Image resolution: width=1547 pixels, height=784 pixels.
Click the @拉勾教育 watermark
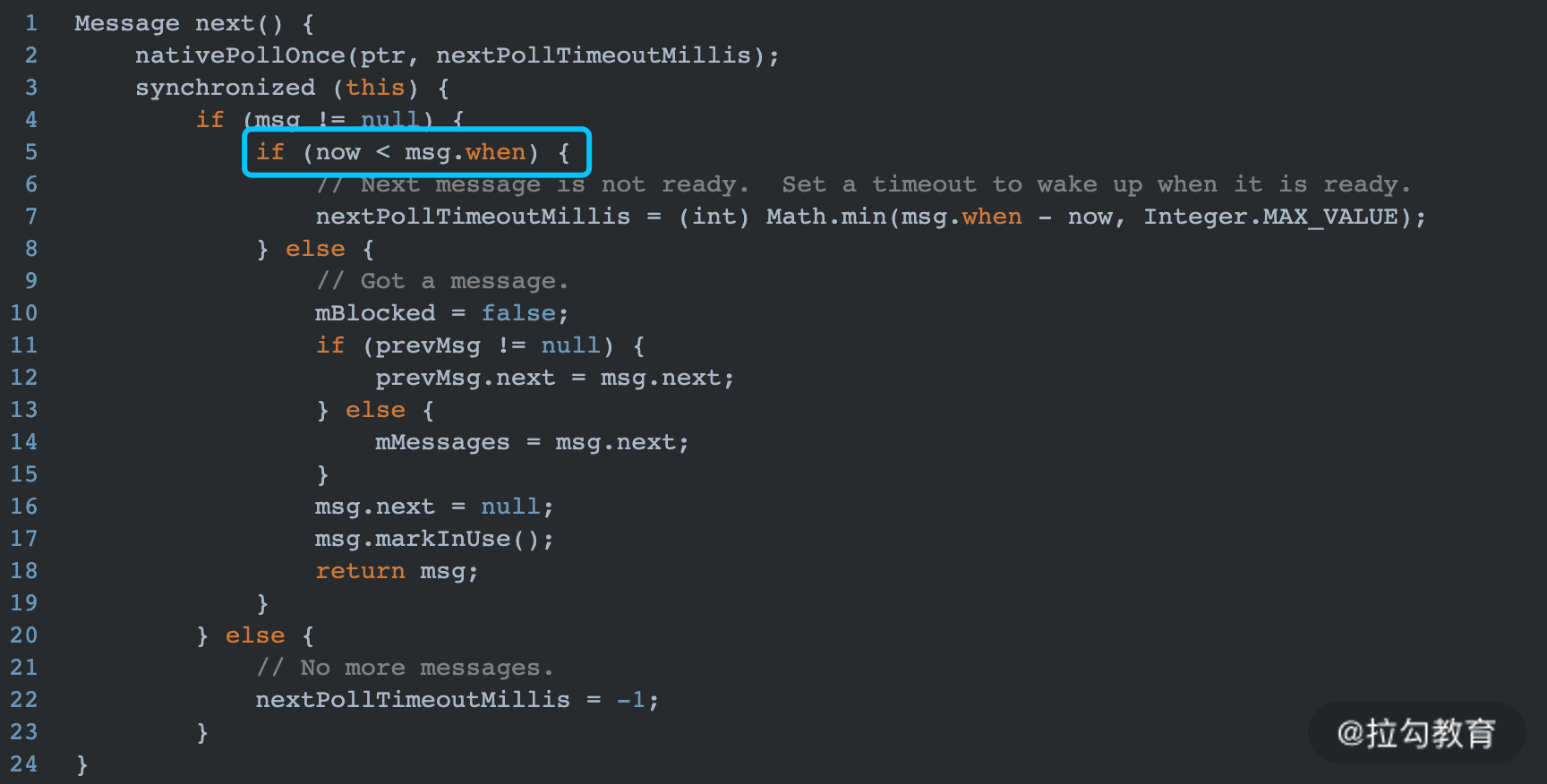point(1416,733)
